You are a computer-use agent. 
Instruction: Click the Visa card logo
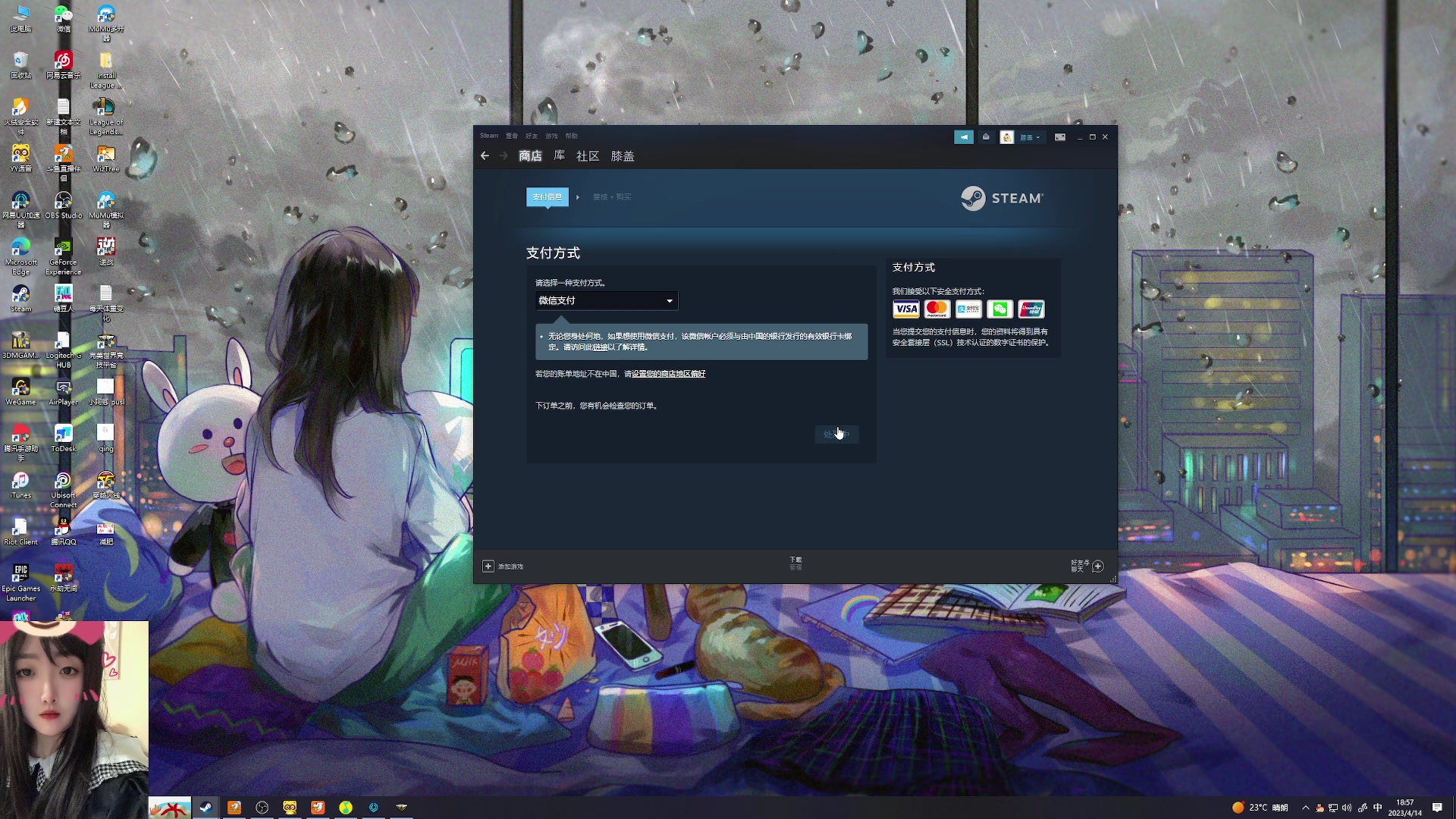click(905, 309)
